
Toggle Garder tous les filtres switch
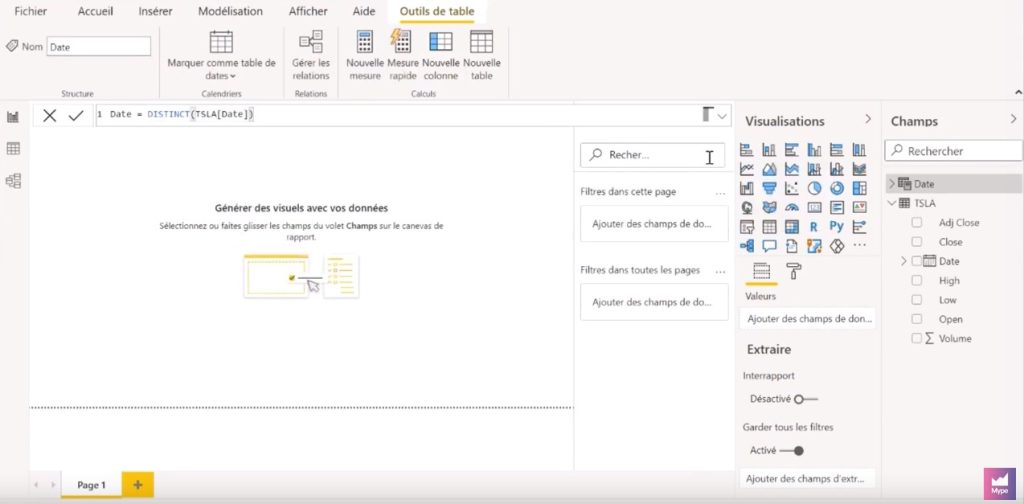(x=792, y=450)
